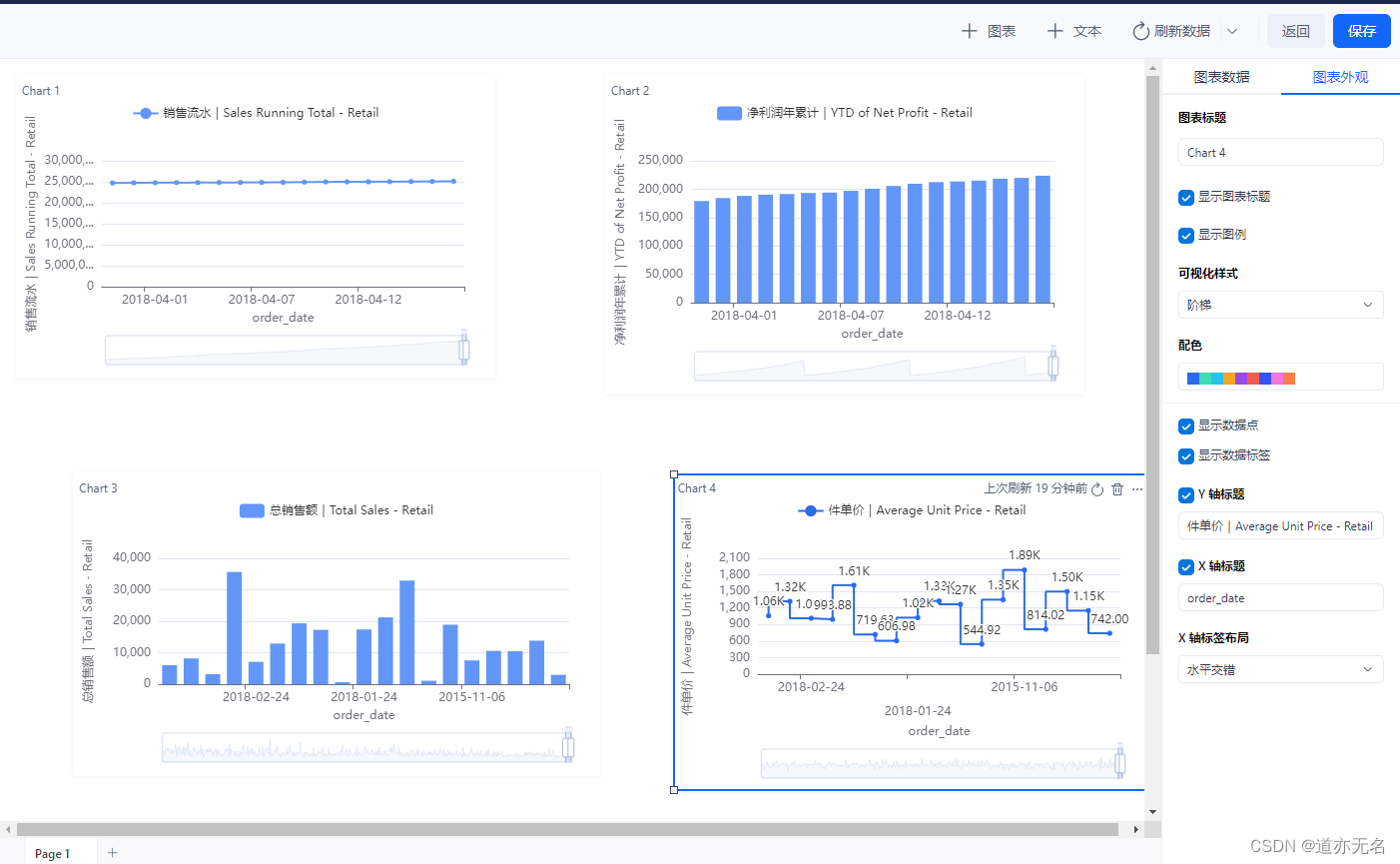Click the 图表 add button label
The height and width of the screenshot is (864, 1400).
click(x=1002, y=31)
